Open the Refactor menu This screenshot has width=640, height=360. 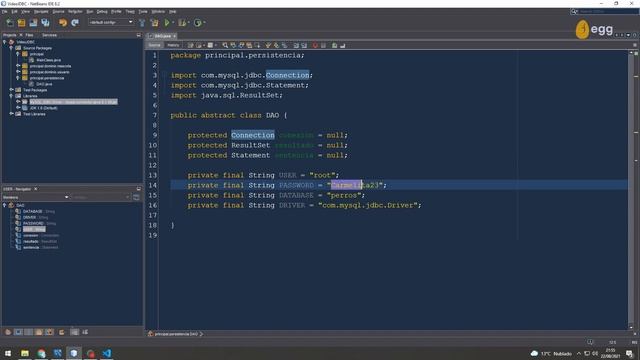tap(75, 11)
